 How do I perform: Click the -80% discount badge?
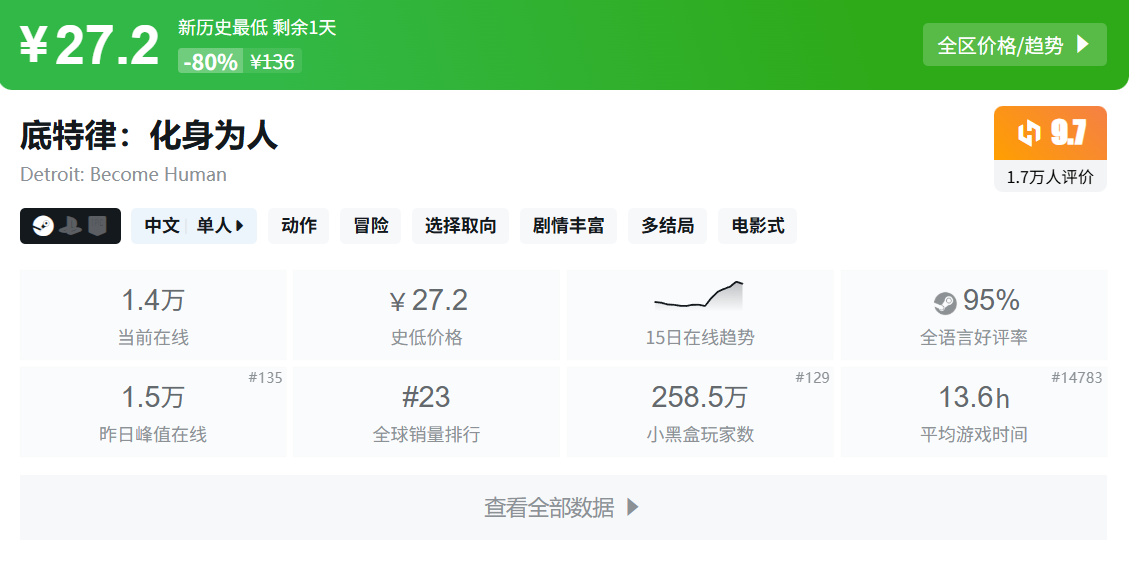click(x=211, y=62)
